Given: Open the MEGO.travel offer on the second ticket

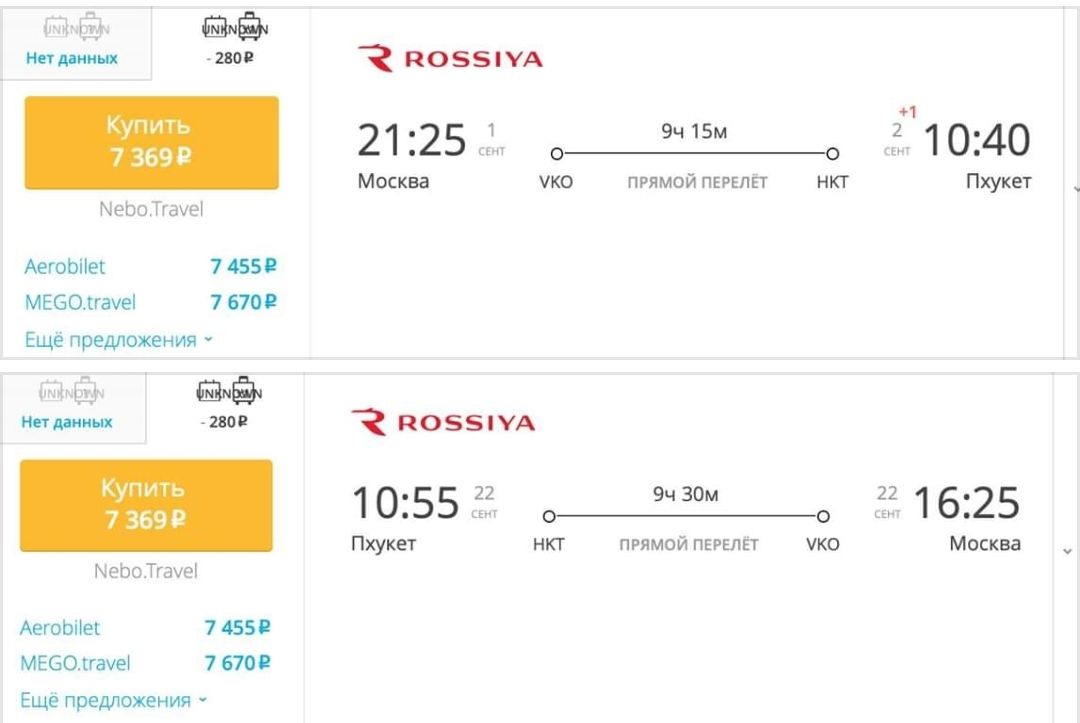Looking at the screenshot, I should 145,663.
